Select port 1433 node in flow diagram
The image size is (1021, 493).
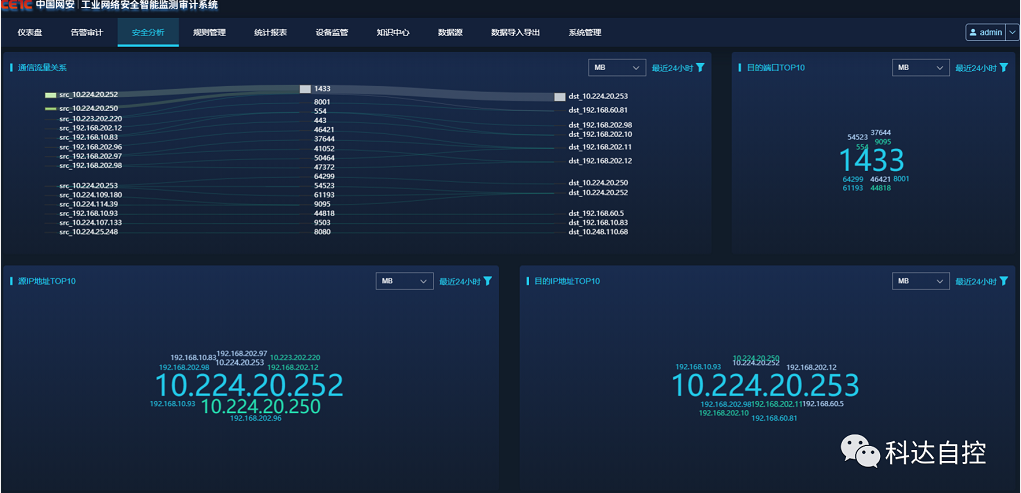point(306,89)
